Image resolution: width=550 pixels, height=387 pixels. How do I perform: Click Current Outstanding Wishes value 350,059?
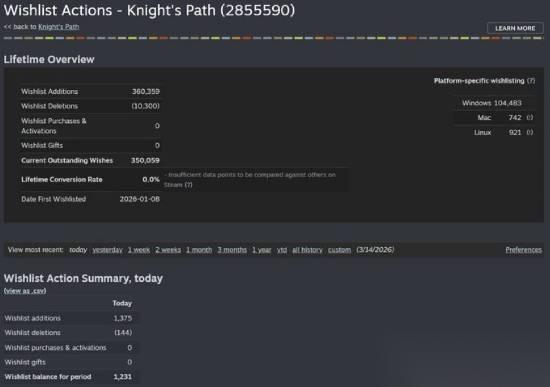(x=145, y=160)
